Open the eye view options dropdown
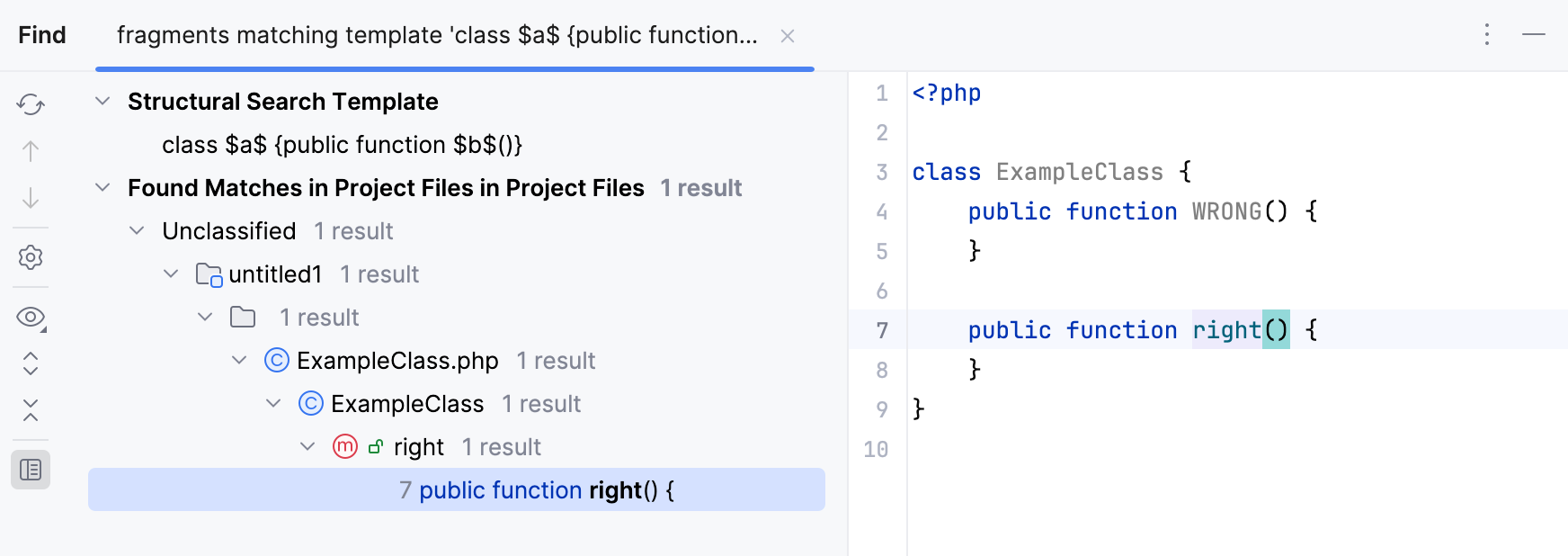Image resolution: width=1568 pixels, height=556 pixels. [31, 318]
